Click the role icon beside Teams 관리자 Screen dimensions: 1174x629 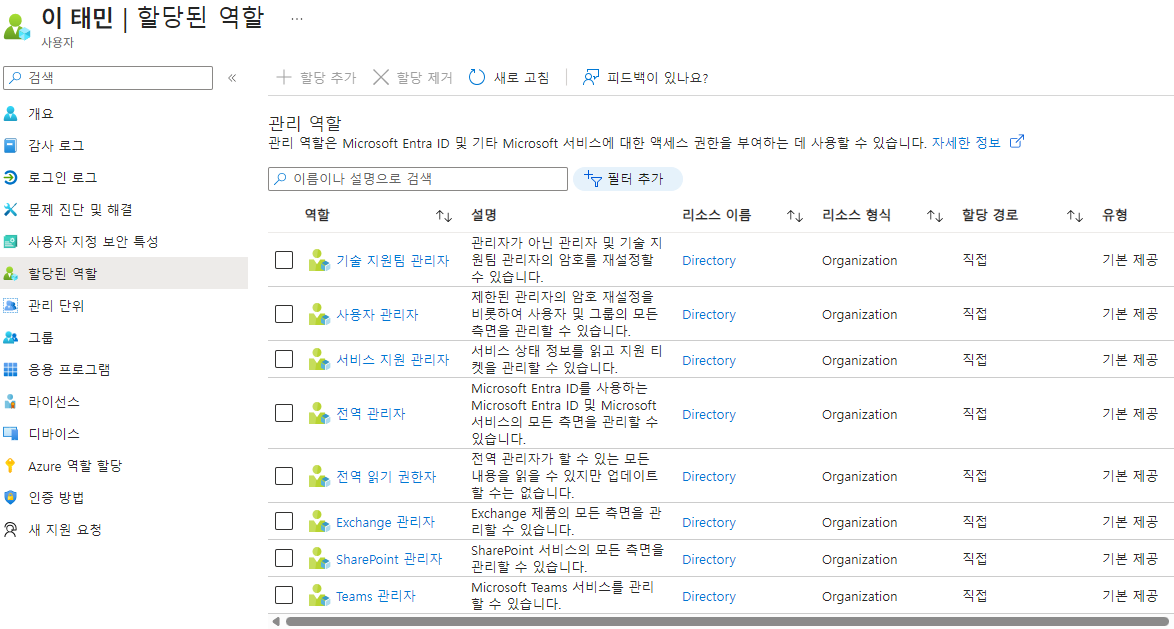320,596
